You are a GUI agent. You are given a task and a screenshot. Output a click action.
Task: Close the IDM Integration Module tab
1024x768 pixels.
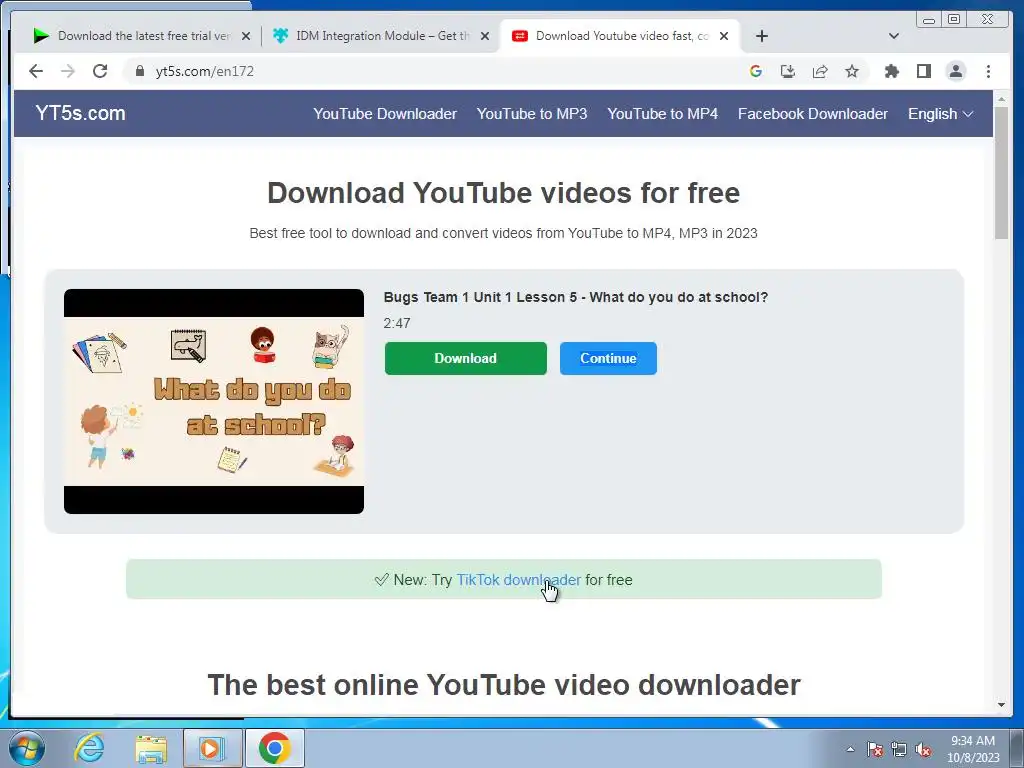(x=485, y=36)
